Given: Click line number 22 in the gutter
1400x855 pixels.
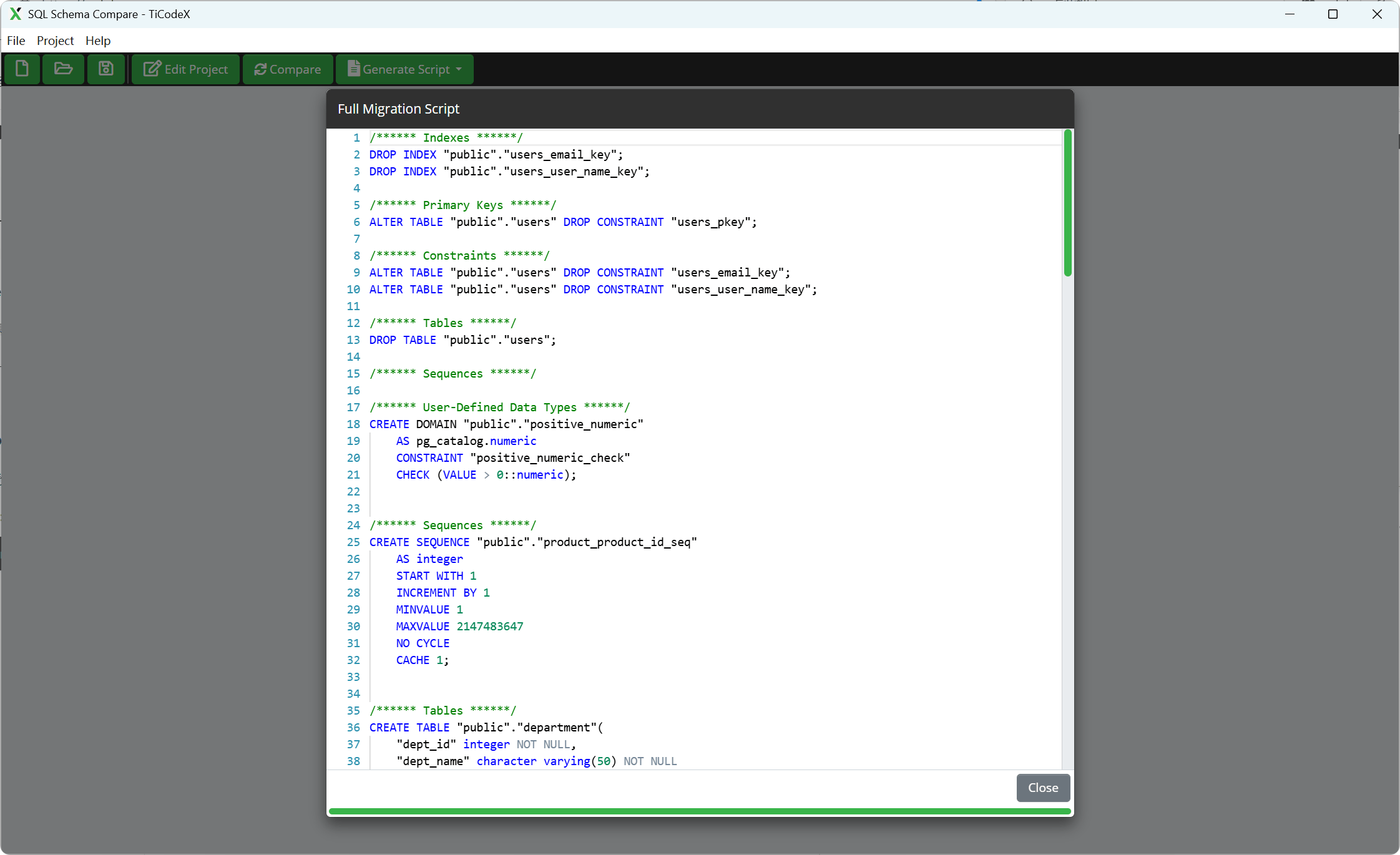Looking at the screenshot, I should point(353,491).
